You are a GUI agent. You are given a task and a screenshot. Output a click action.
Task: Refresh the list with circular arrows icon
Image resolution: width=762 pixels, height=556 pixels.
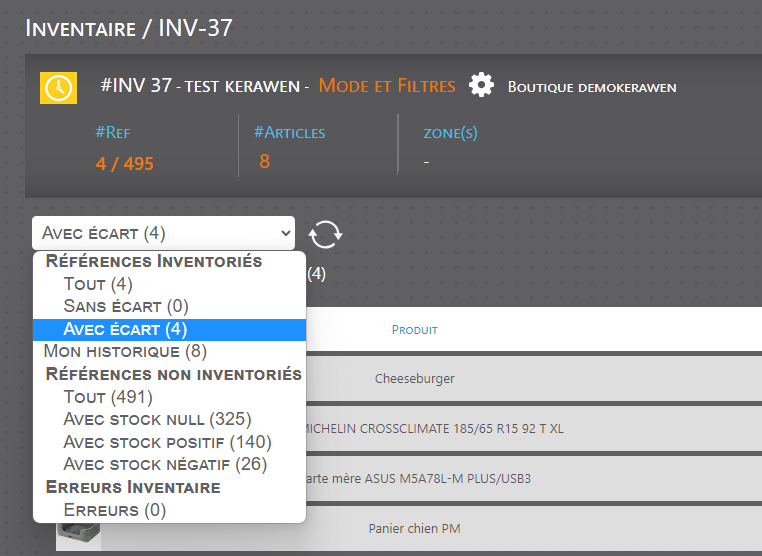325,234
